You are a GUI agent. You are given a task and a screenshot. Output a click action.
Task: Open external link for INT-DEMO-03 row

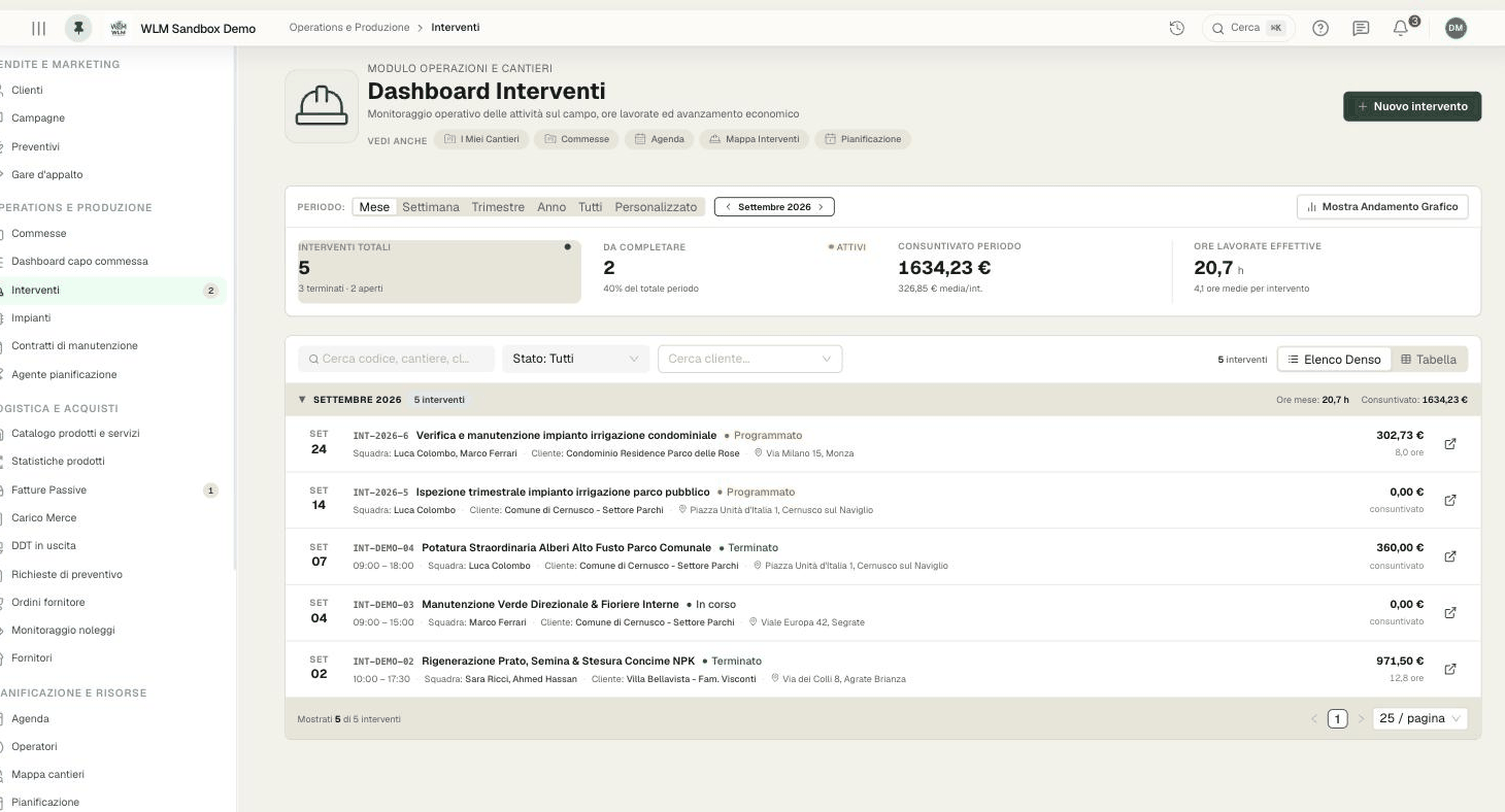1450,612
